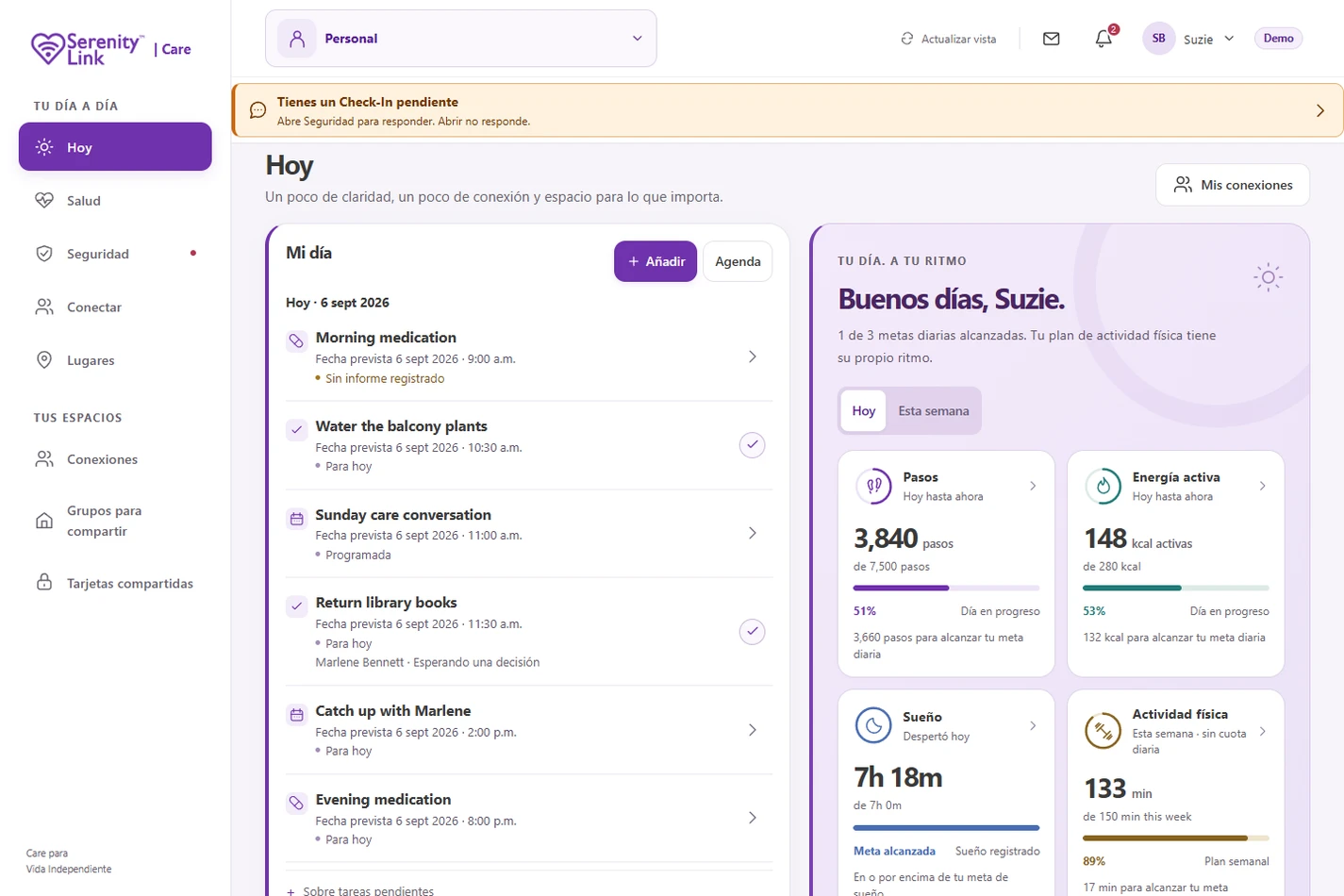
Task: Click the Añadir button
Action: click(655, 261)
